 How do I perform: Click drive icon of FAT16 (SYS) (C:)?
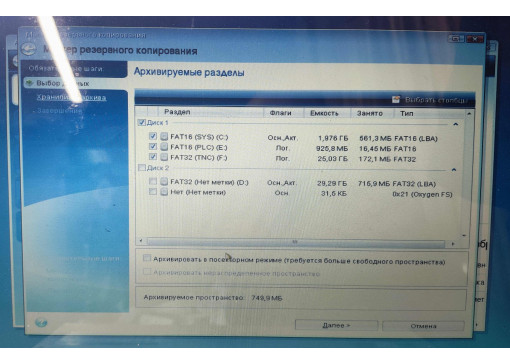click(164, 136)
